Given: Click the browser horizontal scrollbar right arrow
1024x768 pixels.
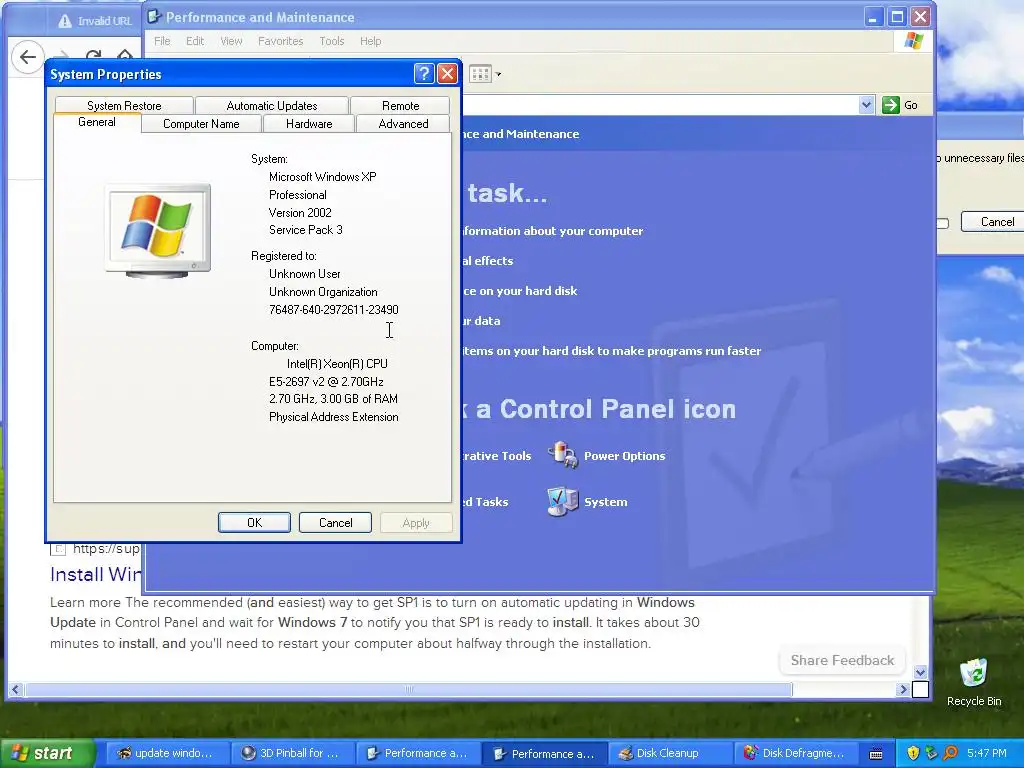Looking at the screenshot, I should (x=903, y=689).
